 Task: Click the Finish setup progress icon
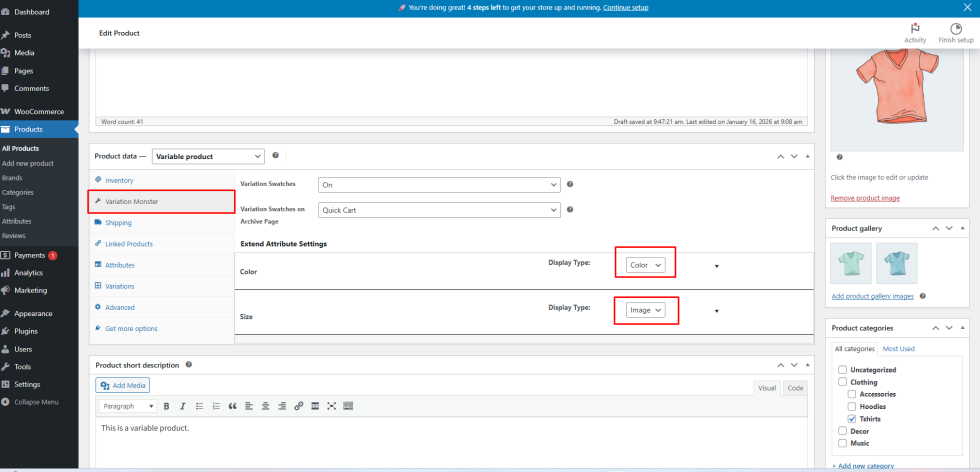[x=956, y=30]
